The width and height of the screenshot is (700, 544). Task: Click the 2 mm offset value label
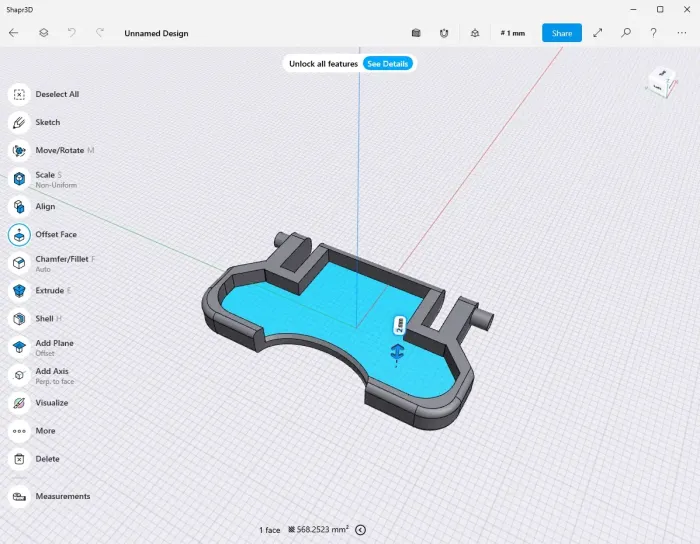[x=400, y=325]
